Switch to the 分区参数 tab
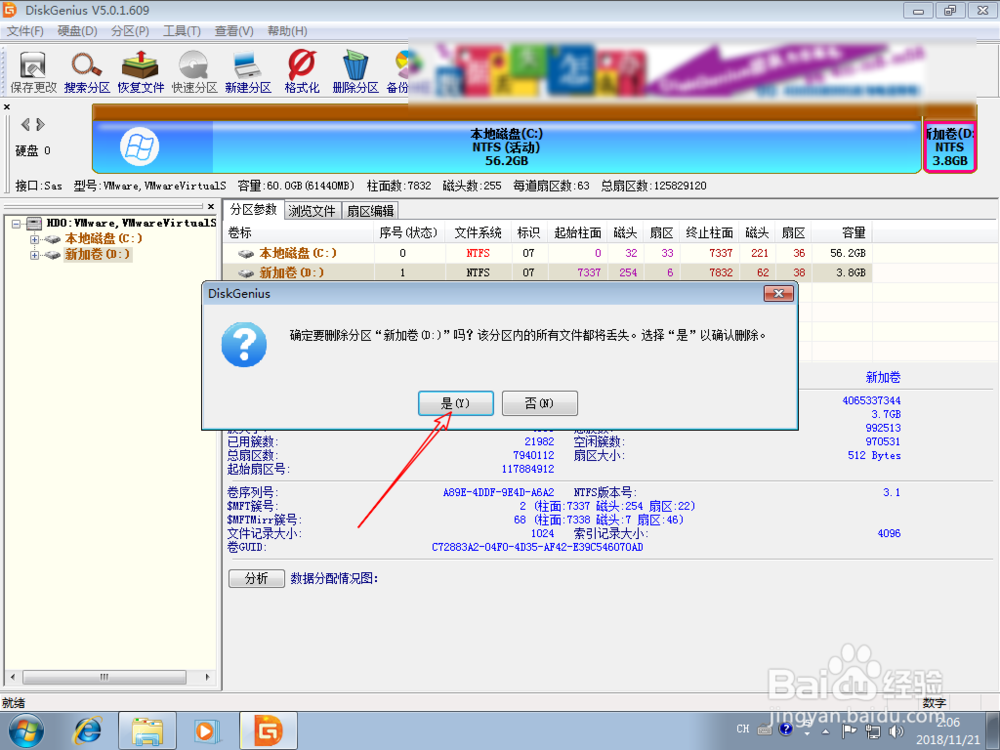This screenshot has width=1000, height=750. coord(253,209)
